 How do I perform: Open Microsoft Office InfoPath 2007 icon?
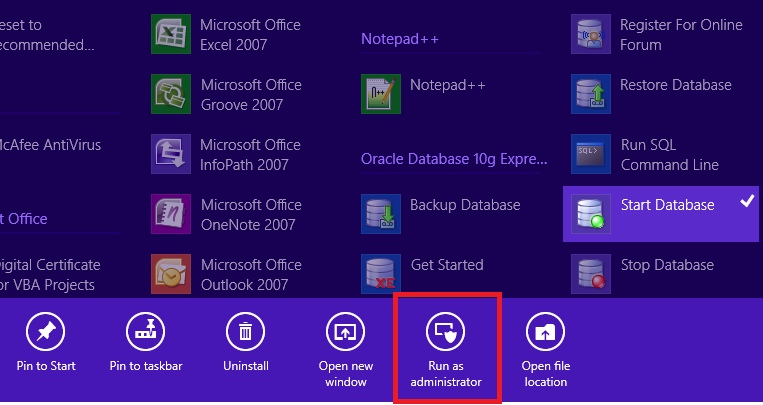(x=171, y=154)
